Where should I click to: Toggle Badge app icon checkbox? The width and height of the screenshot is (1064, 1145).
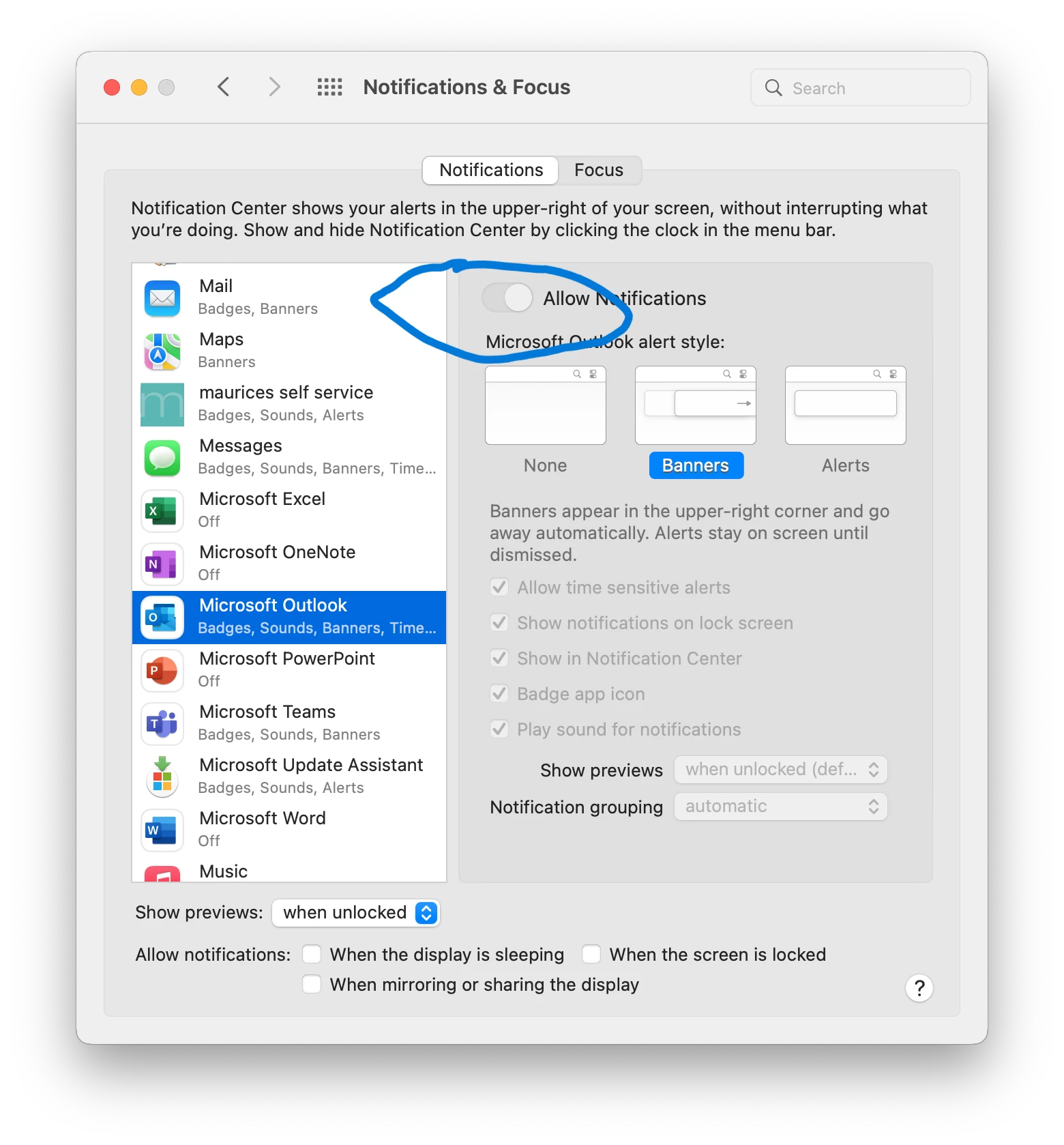tap(499, 693)
